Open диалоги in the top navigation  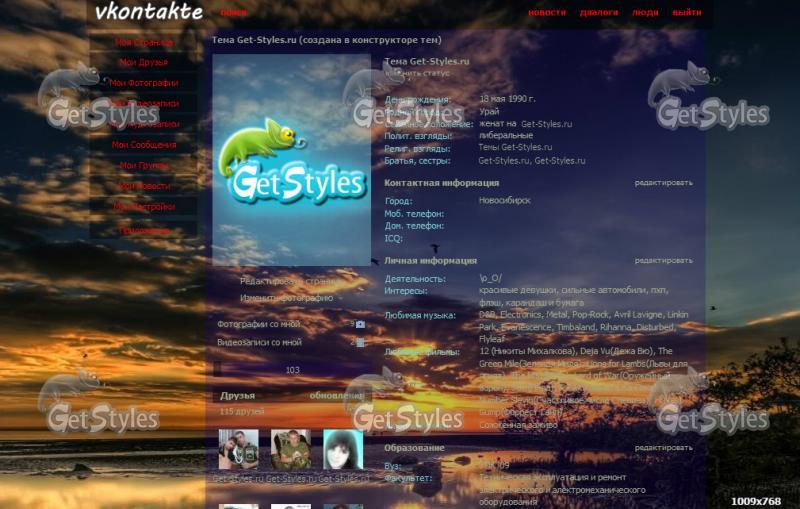[599, 12]
